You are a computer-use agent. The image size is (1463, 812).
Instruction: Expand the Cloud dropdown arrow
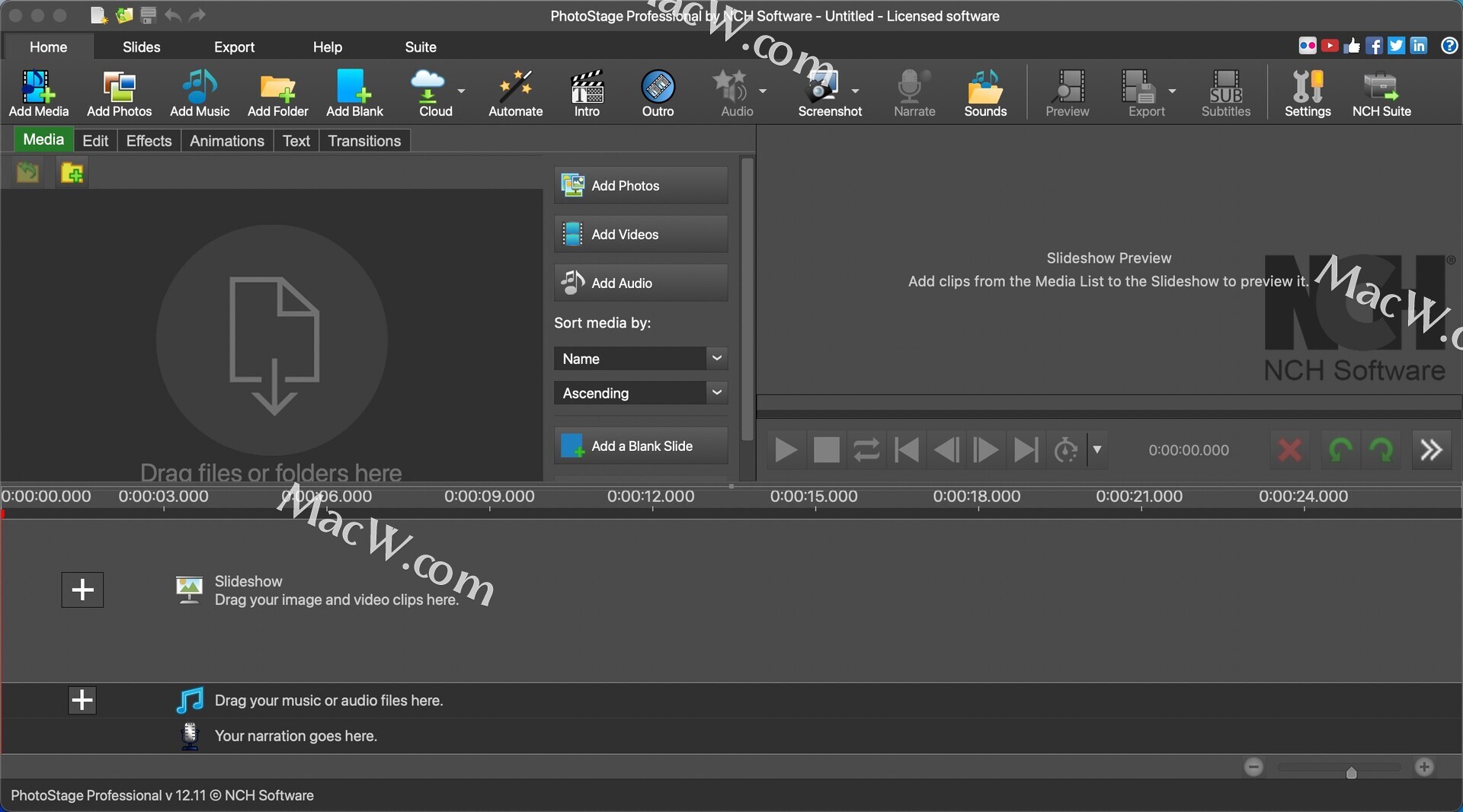(462, 91)
